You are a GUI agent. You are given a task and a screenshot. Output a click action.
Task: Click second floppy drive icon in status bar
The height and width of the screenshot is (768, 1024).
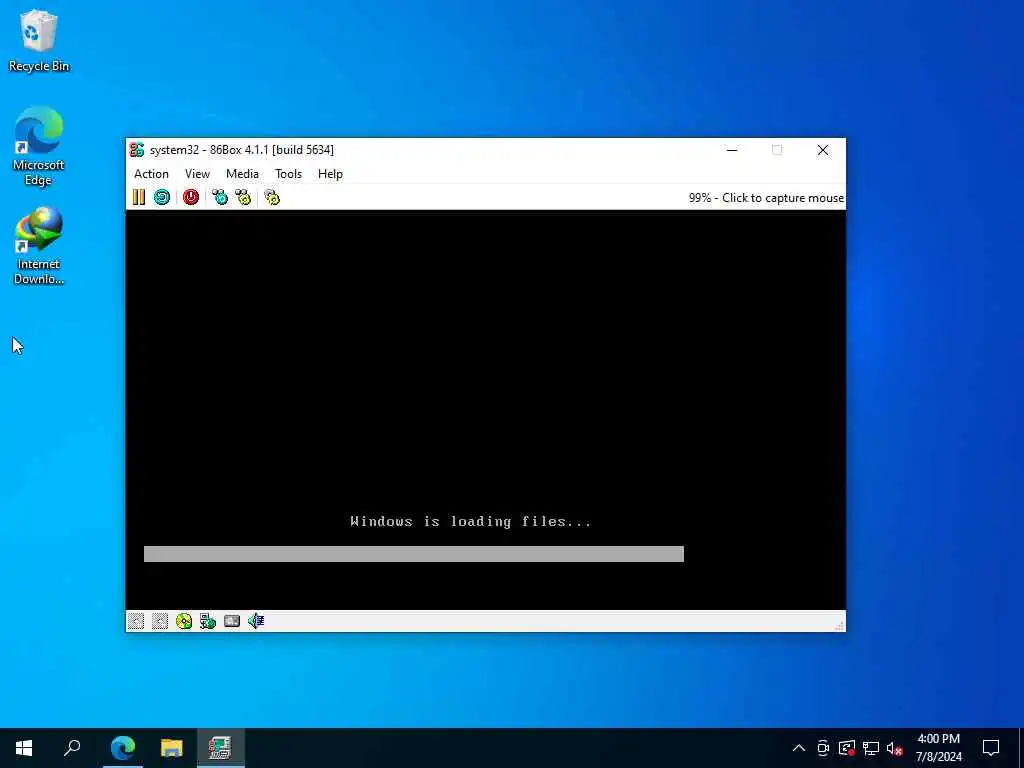point(160,621)
